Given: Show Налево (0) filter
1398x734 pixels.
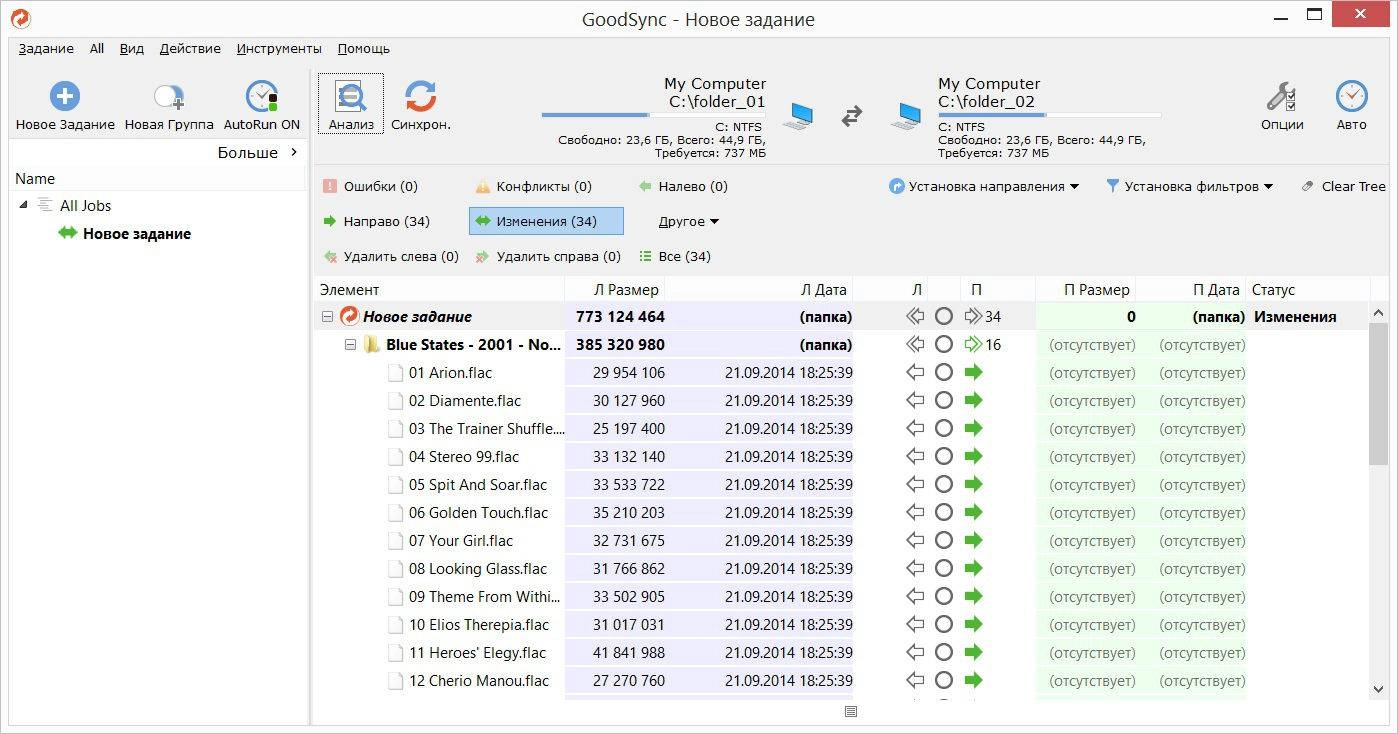Looking at the screenshot, I should (683, 186).
